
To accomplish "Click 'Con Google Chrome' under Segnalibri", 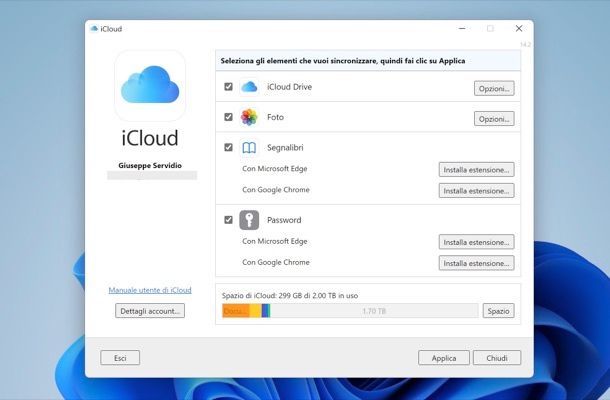I will point(276,189).
